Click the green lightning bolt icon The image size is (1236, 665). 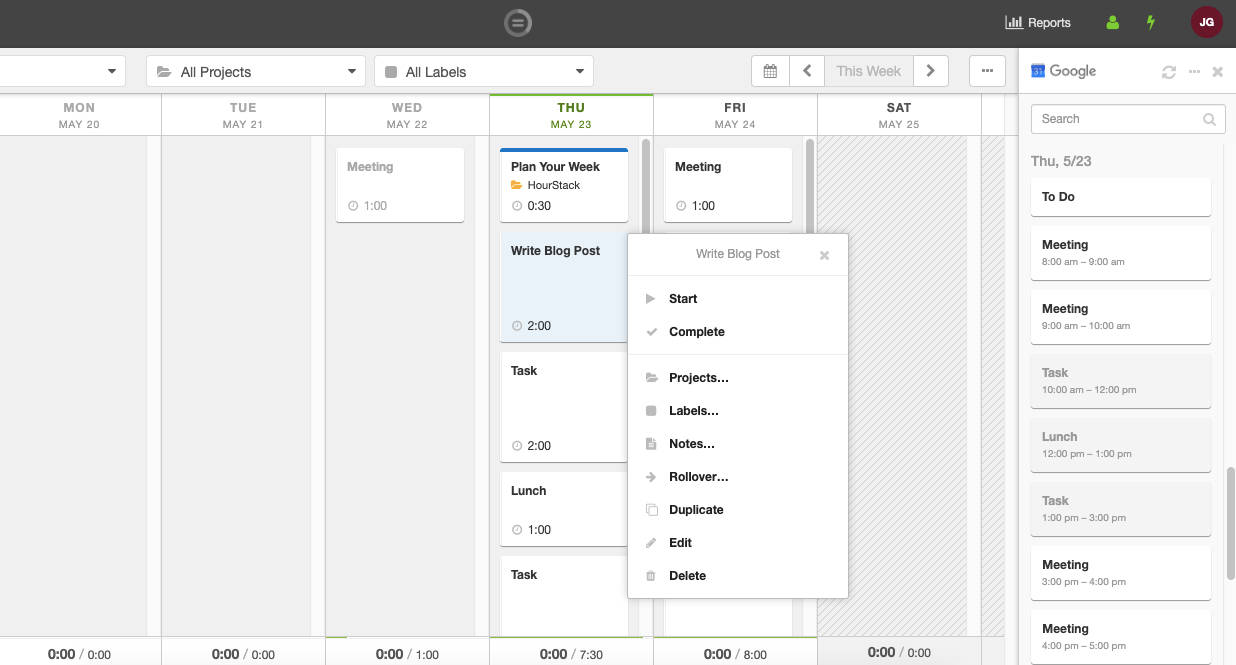click(1151, 22)
